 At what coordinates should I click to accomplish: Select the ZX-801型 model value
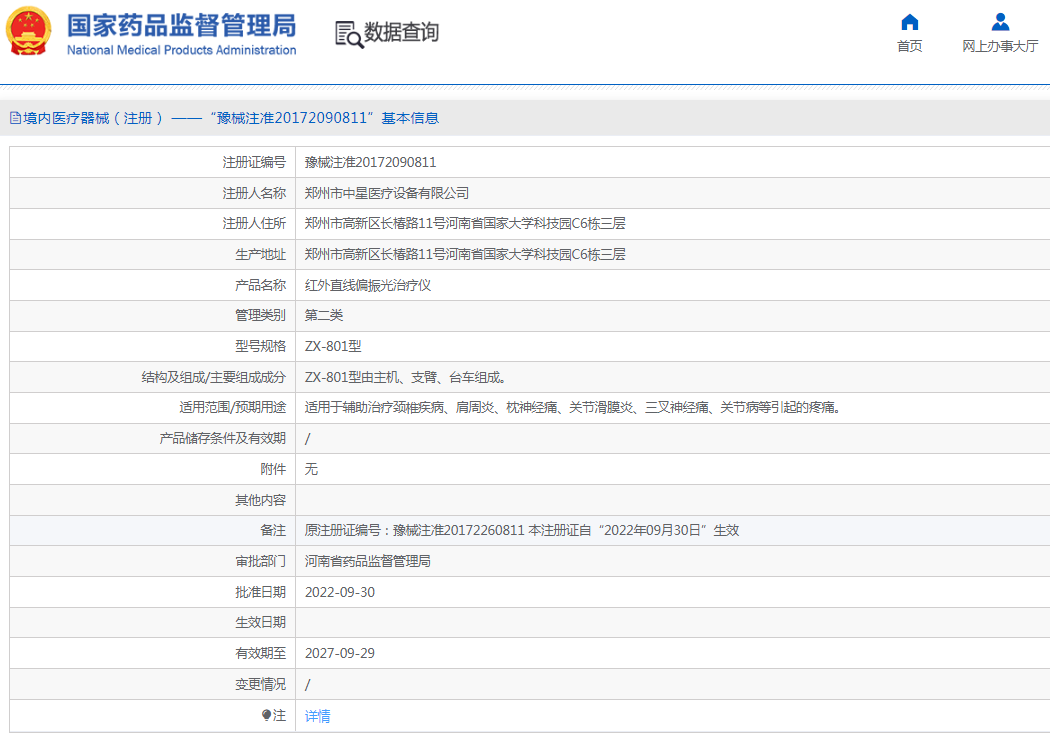[333, 346]
